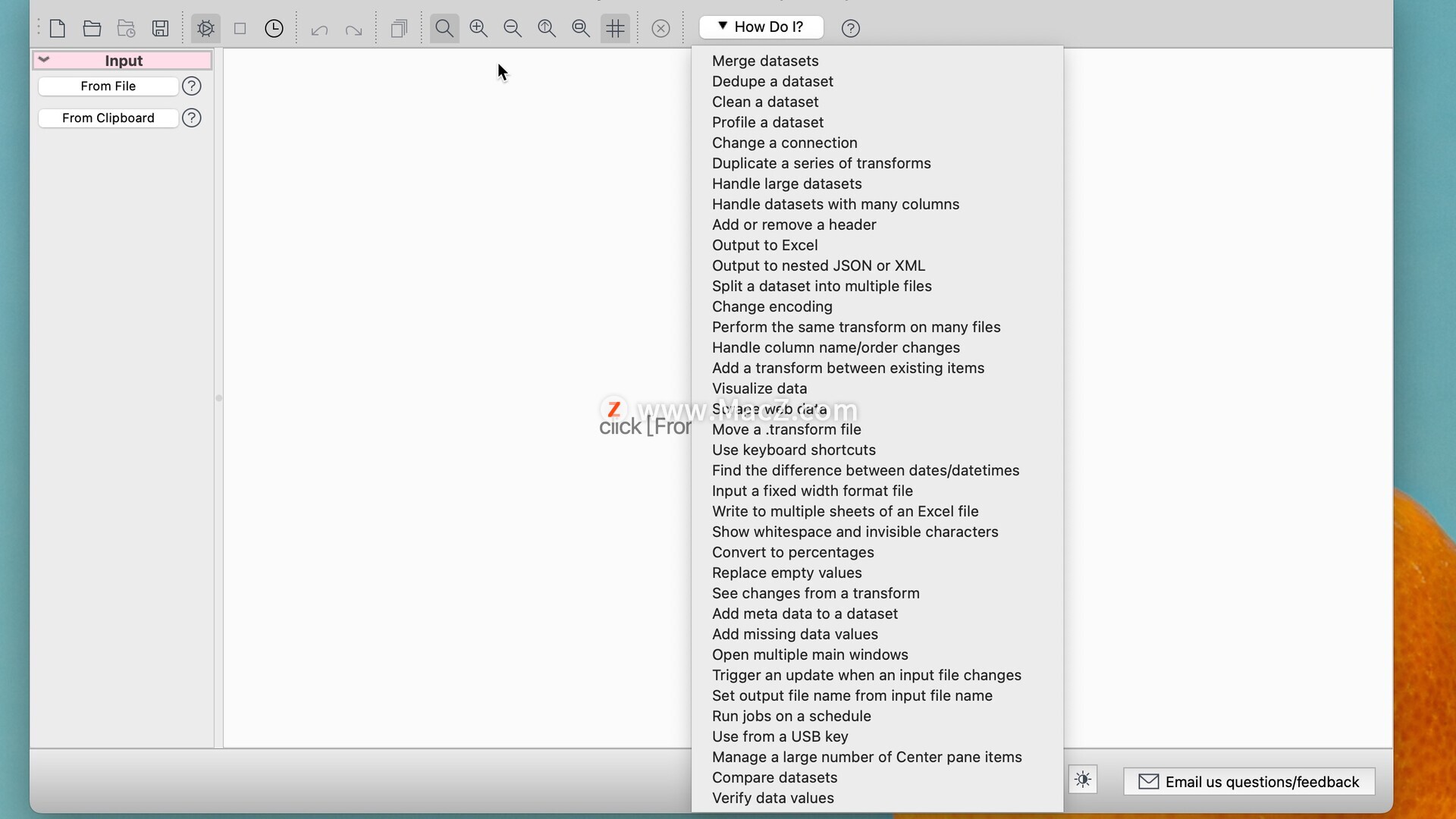
Task: Select Perform the same transform on many files
Action: pos(877,327)
